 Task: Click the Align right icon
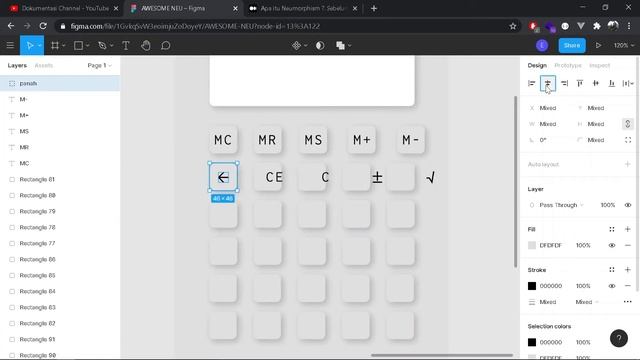click(x=564, y=83)
